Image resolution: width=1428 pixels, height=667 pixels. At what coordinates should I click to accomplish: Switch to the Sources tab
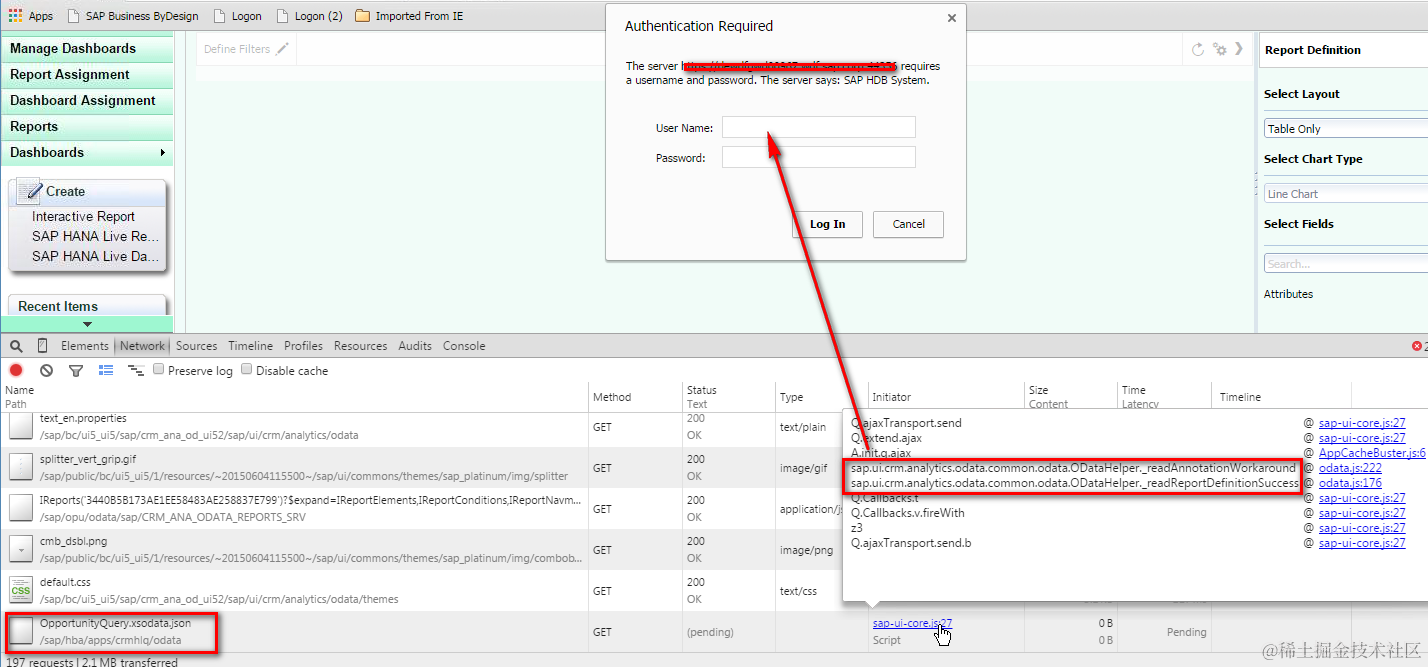[x=196, y=346]
